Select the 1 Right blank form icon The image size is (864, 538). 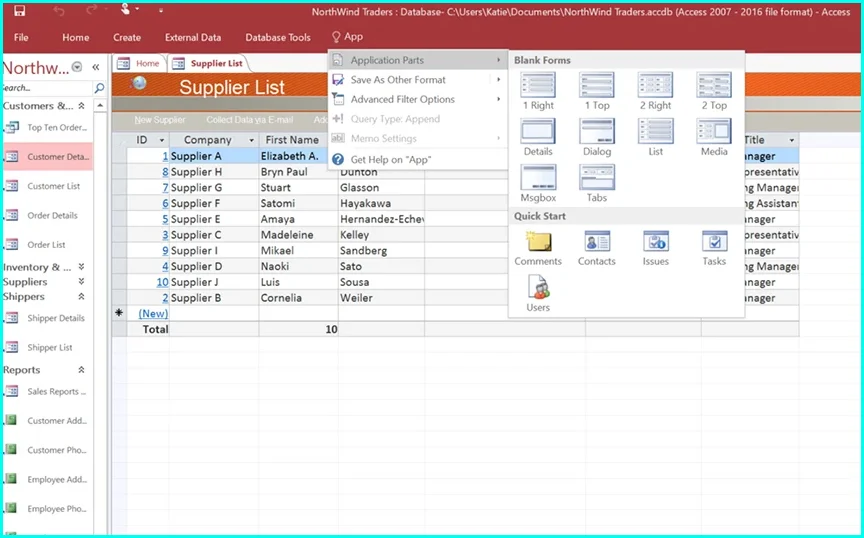click(x=538, y=86)
